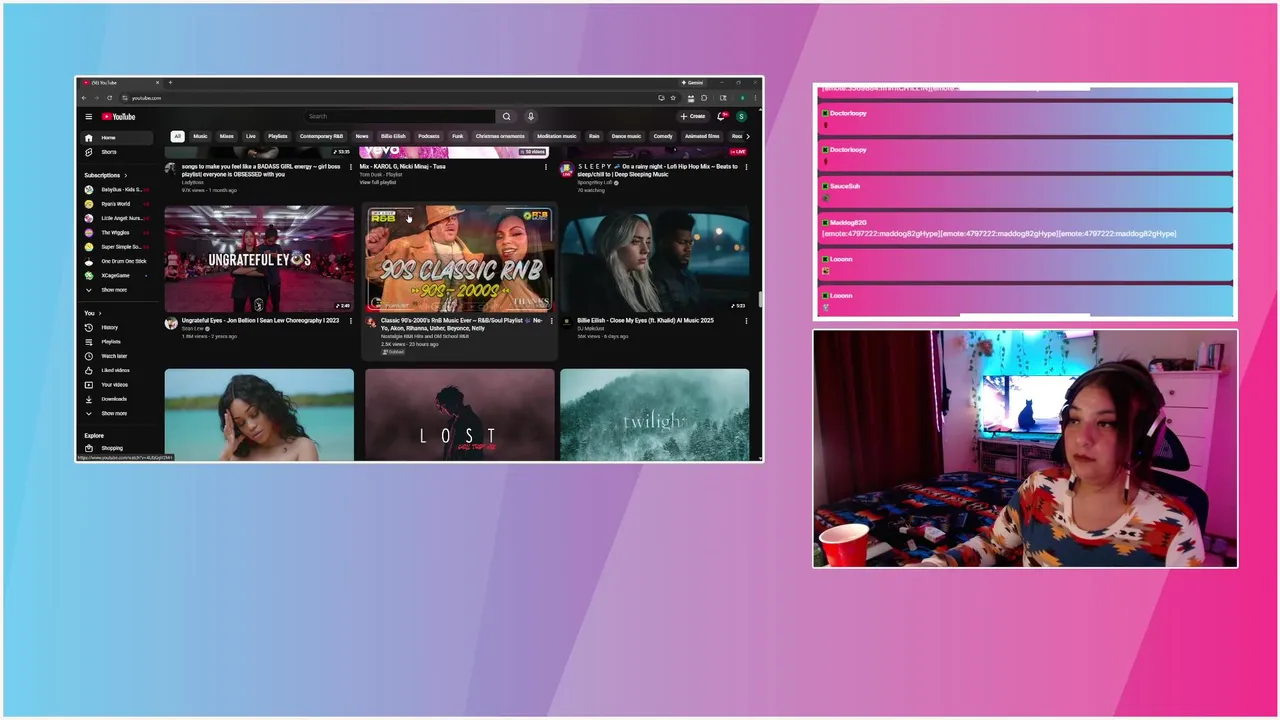Open three-dot menu for Billie Eilish video
1280x720 pixels.
746,321
